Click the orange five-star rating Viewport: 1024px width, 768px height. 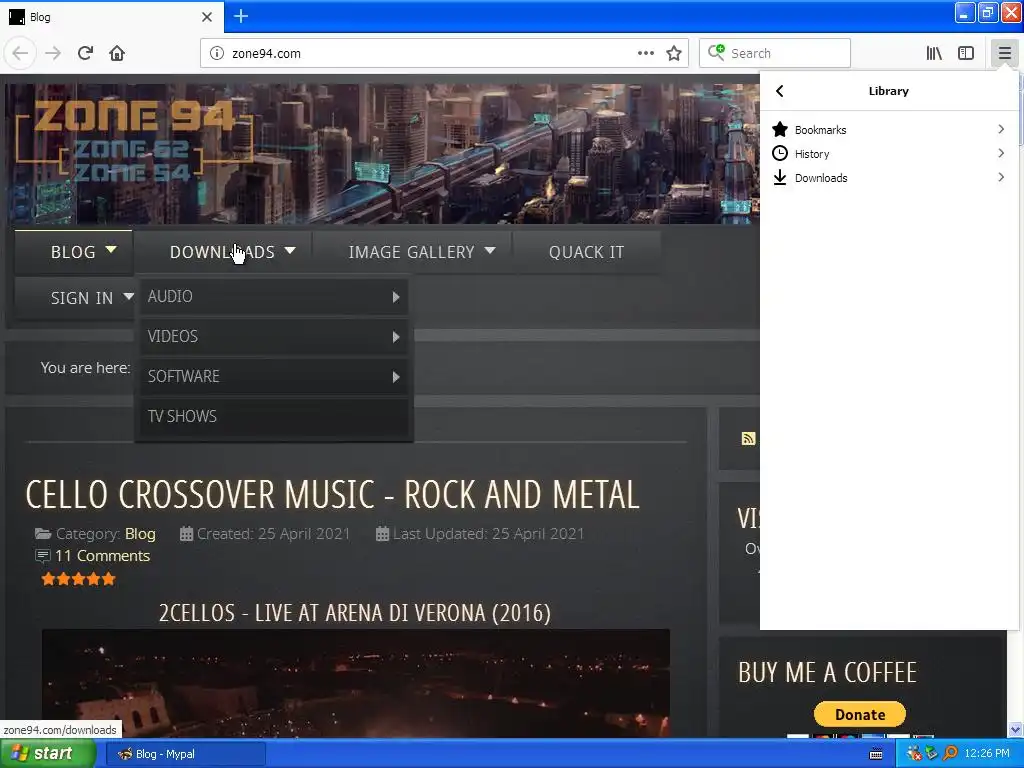click(x=78, y=579)
